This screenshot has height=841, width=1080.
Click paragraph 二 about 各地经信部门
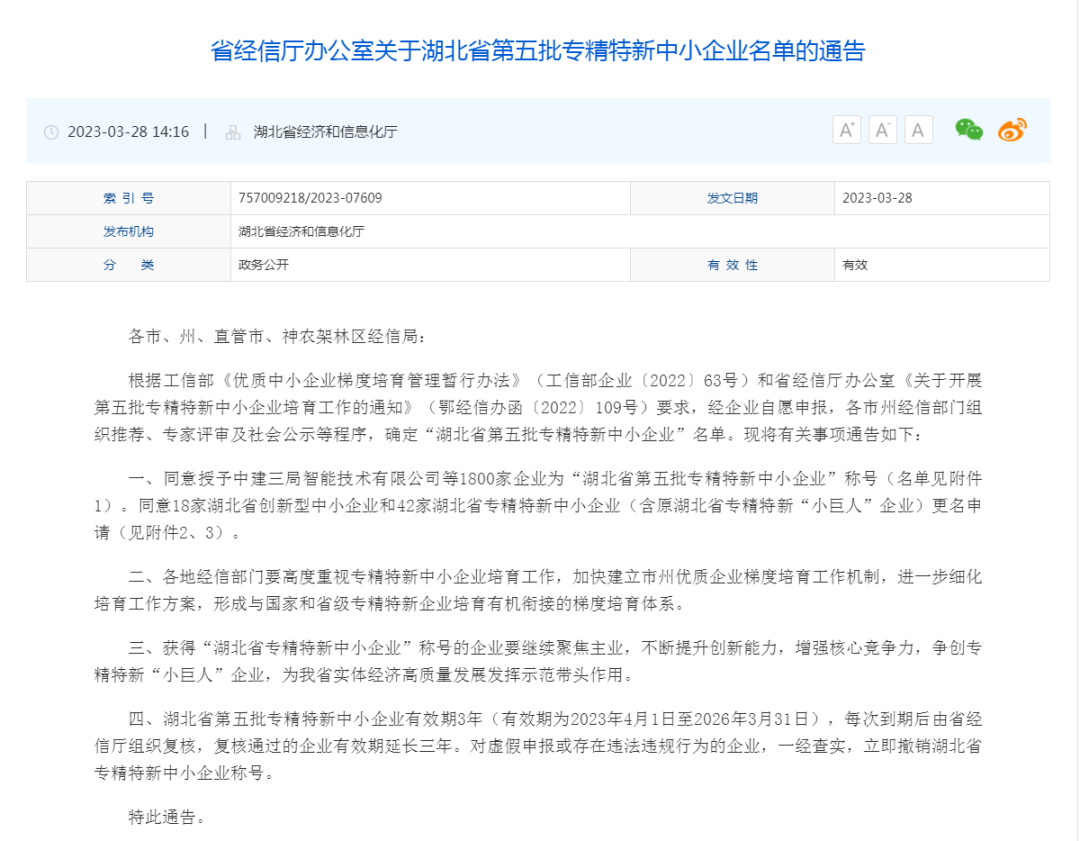(538, 590)
